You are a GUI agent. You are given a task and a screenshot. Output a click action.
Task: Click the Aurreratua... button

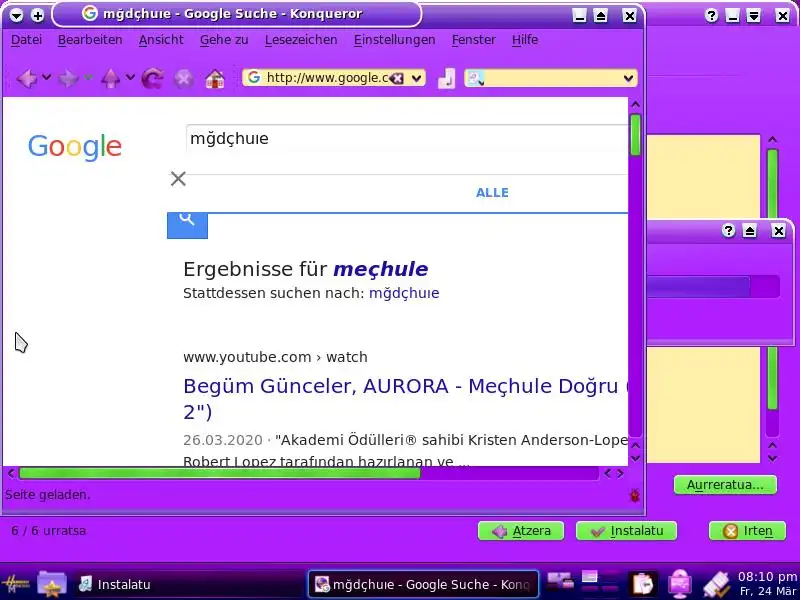[725, 485]
